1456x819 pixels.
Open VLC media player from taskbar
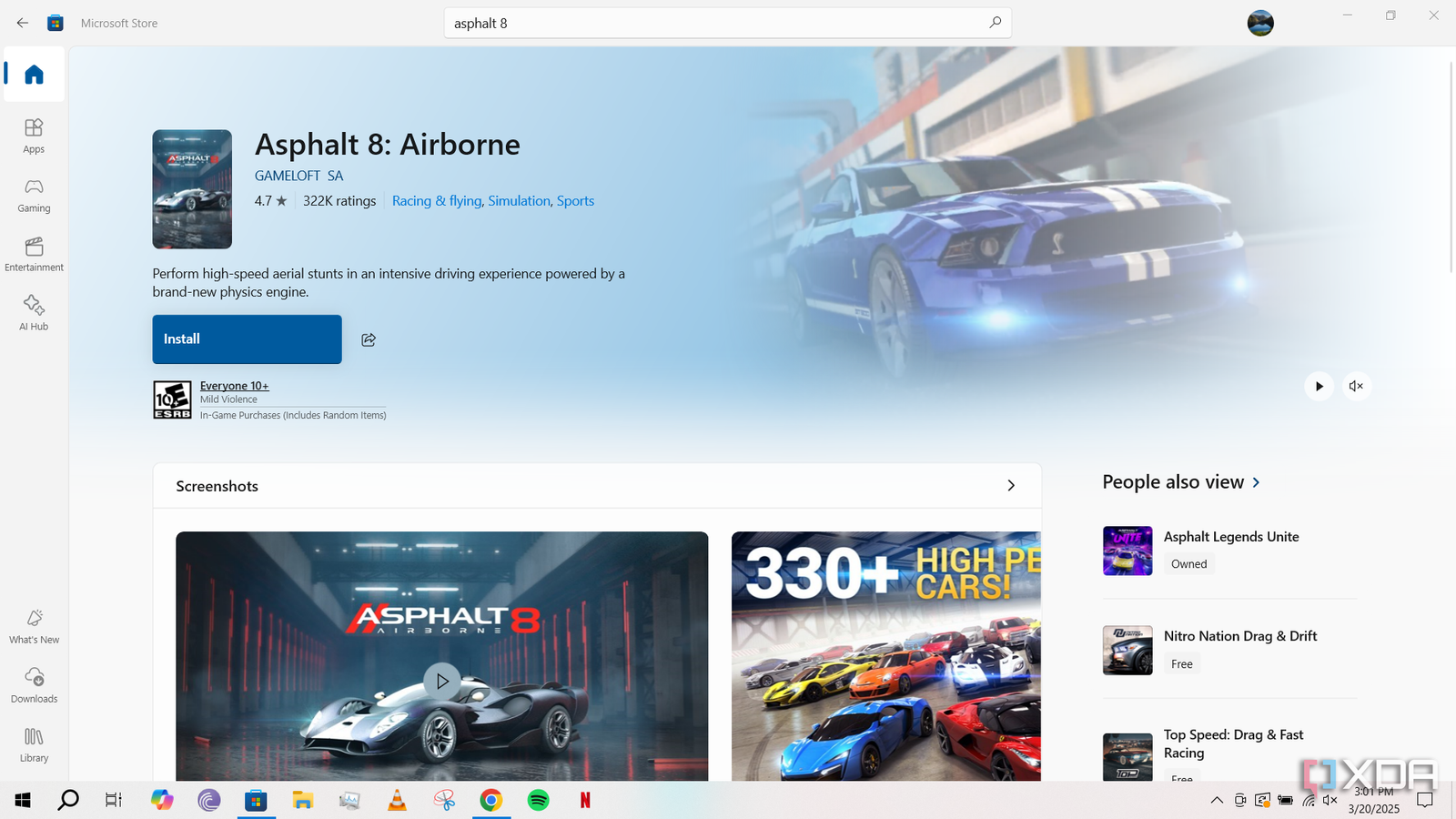tap(397, 801)
